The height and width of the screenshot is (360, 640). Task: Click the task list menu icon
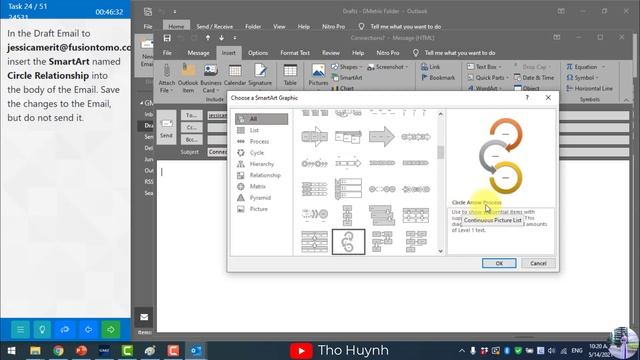point(20,329)
